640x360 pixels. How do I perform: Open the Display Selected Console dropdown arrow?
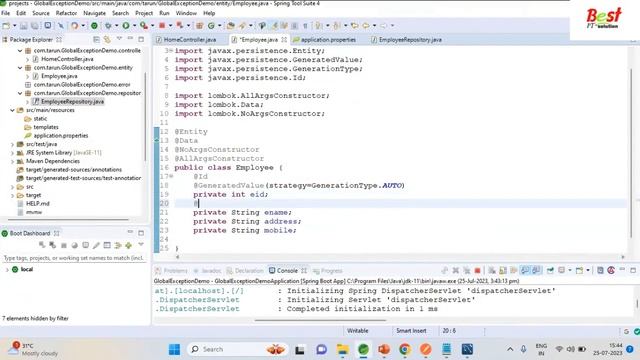tap(570, 270)
